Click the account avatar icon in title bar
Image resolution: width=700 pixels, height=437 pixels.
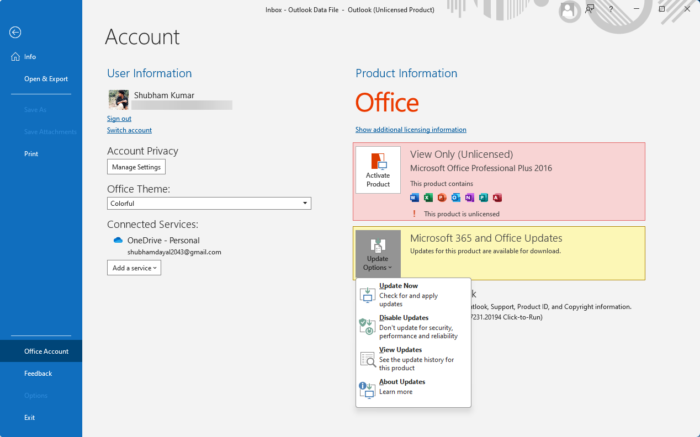(568, 10)
